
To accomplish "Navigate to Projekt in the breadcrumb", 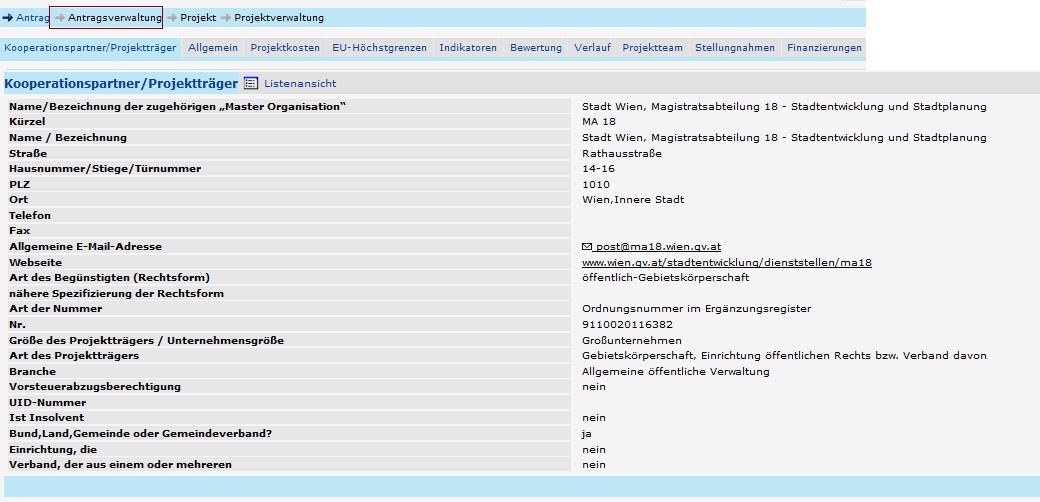I will click(x=198, y=18).
